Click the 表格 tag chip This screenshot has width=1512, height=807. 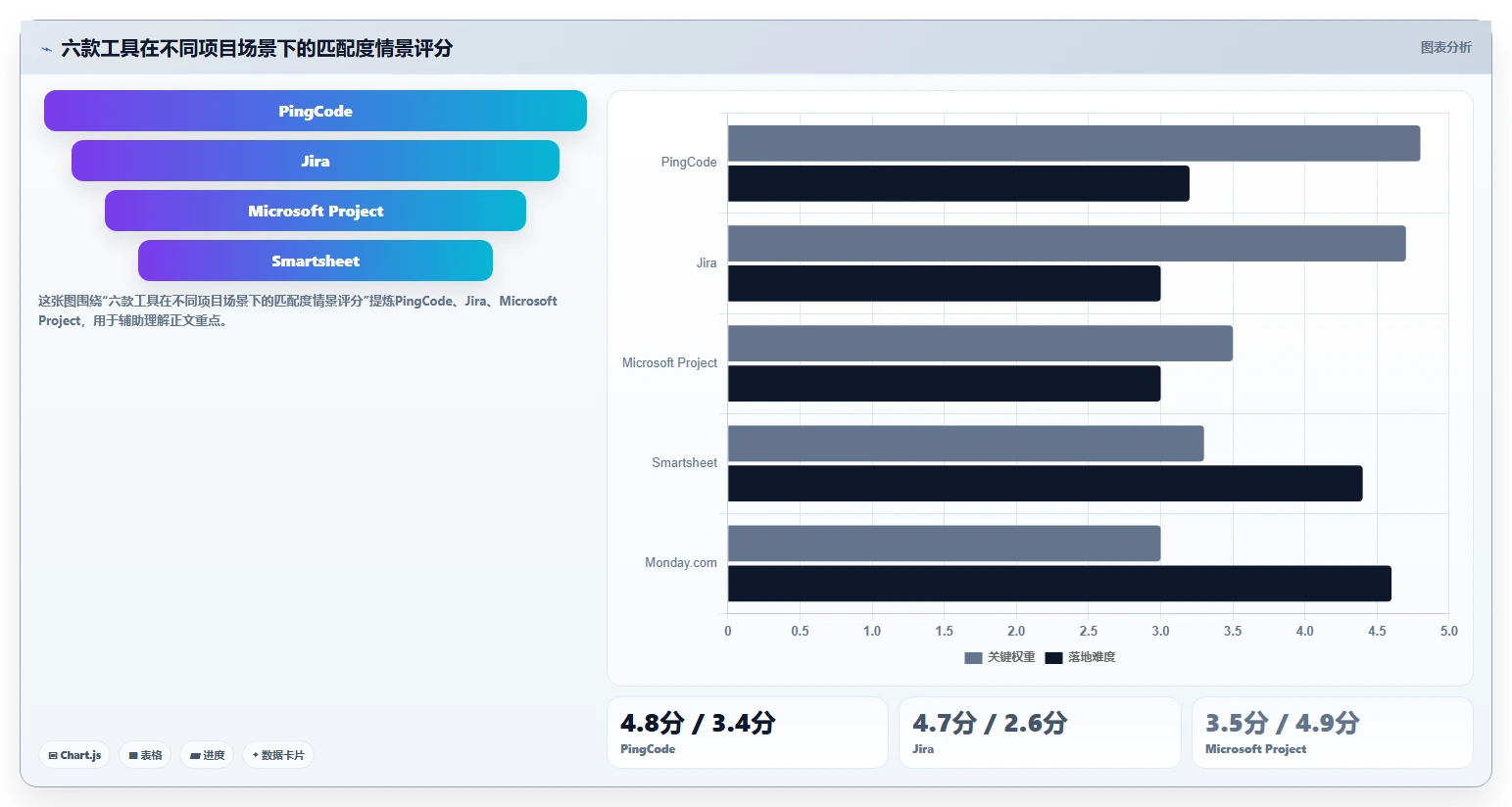click(x=145, y=755)
